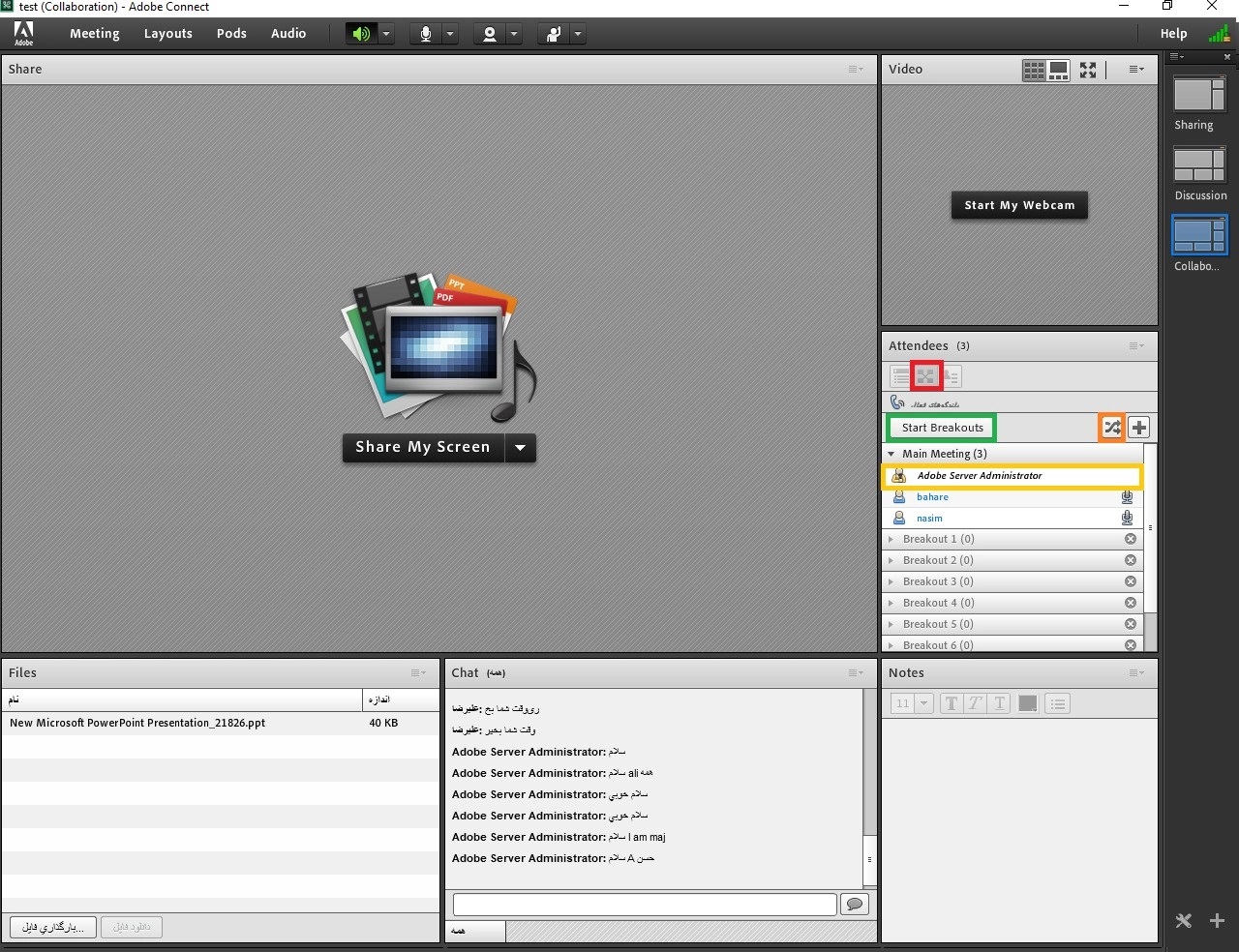The width and height of the screenshot is (1239, 952).
Task: Open the layout bar options menu
Action: click(1177, 56)
